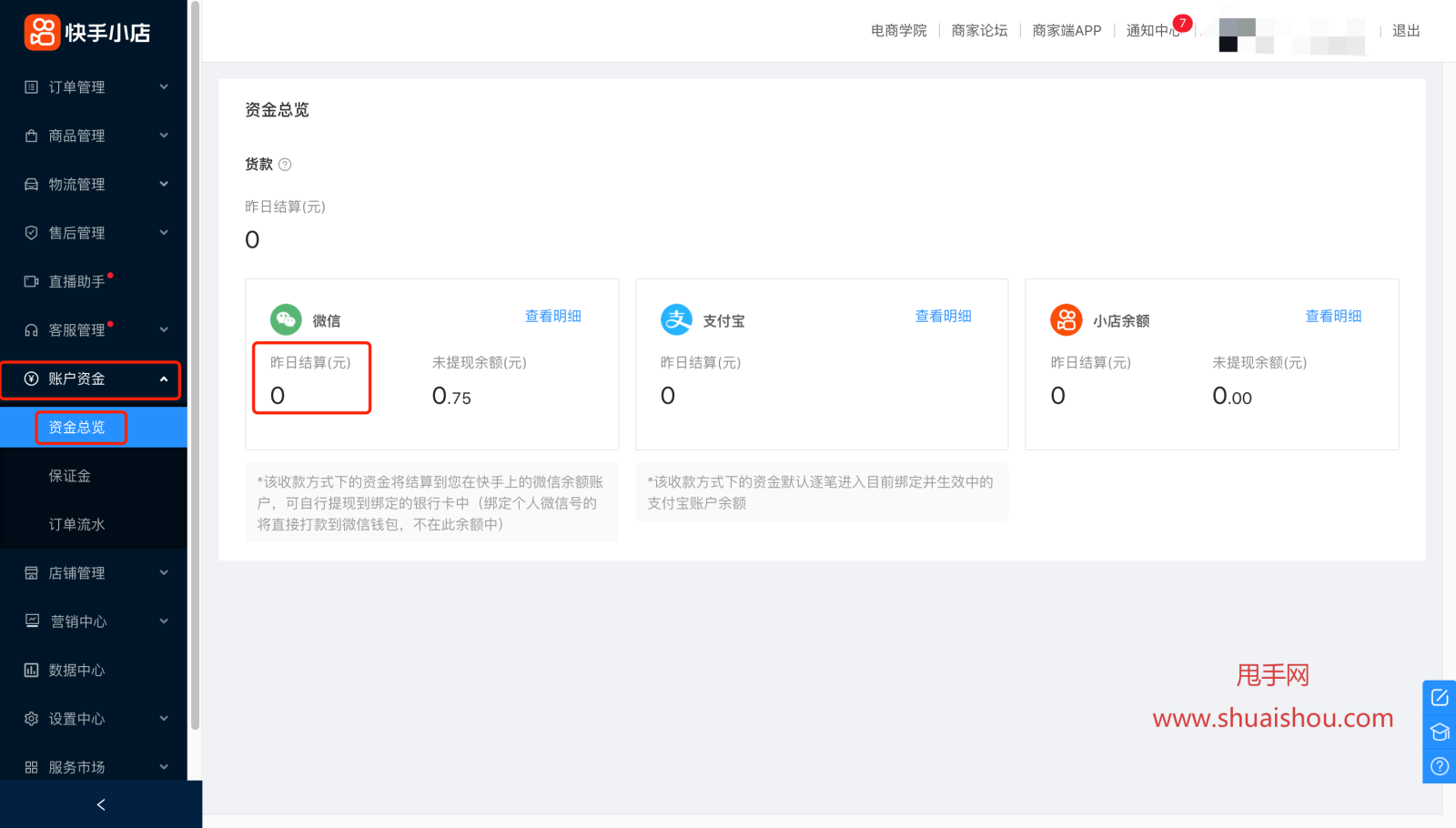Click the 商品管理 menu label
This screenshot has width=1456, height=828.
pos(77,136)
